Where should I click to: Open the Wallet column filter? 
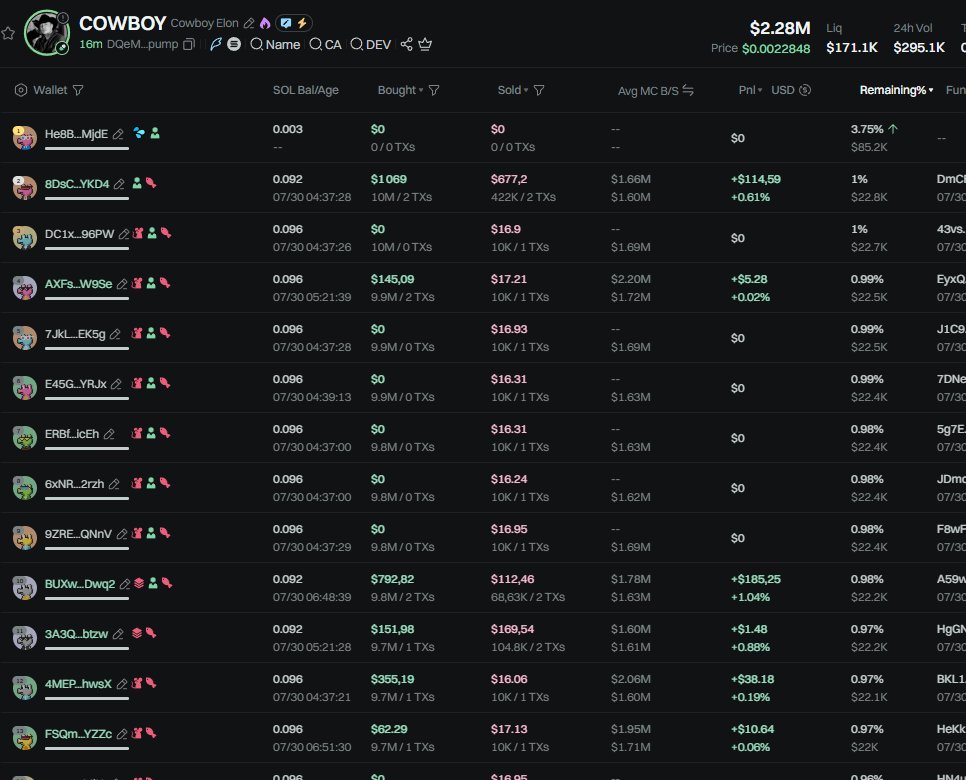tap(78, 90)
